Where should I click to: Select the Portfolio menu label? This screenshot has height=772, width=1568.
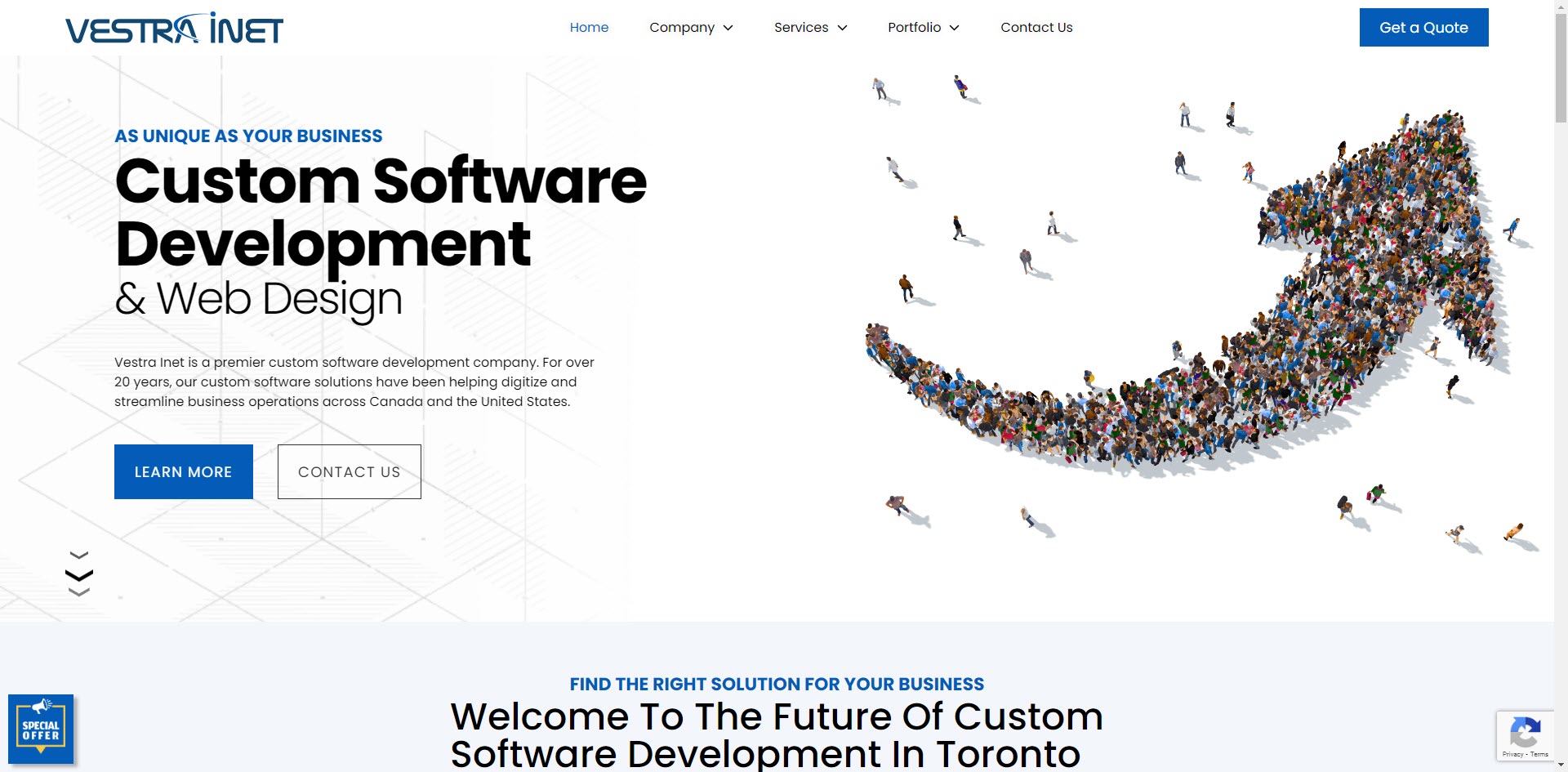(914, 28)
